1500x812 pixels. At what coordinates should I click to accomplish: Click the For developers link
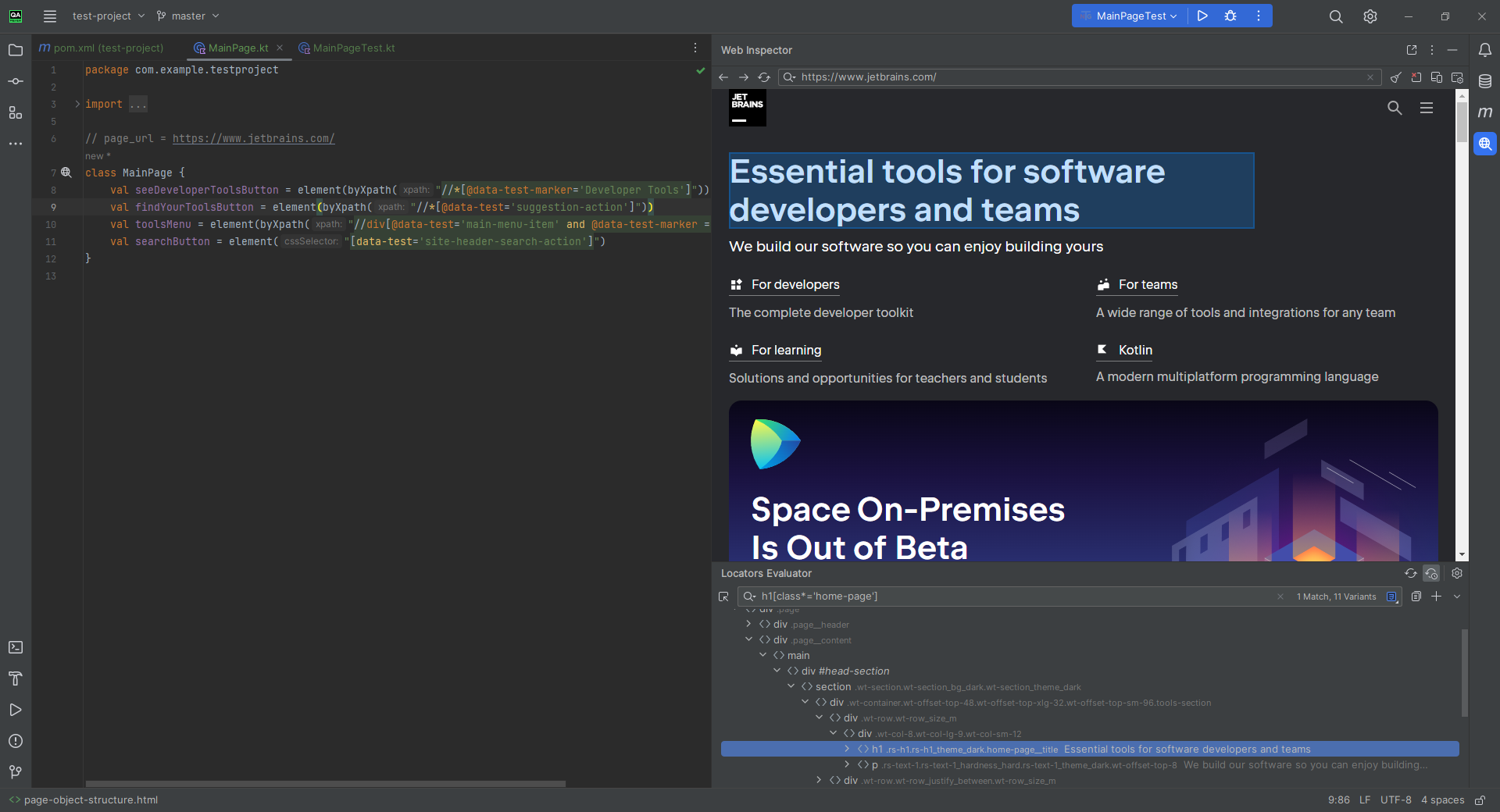784,285
